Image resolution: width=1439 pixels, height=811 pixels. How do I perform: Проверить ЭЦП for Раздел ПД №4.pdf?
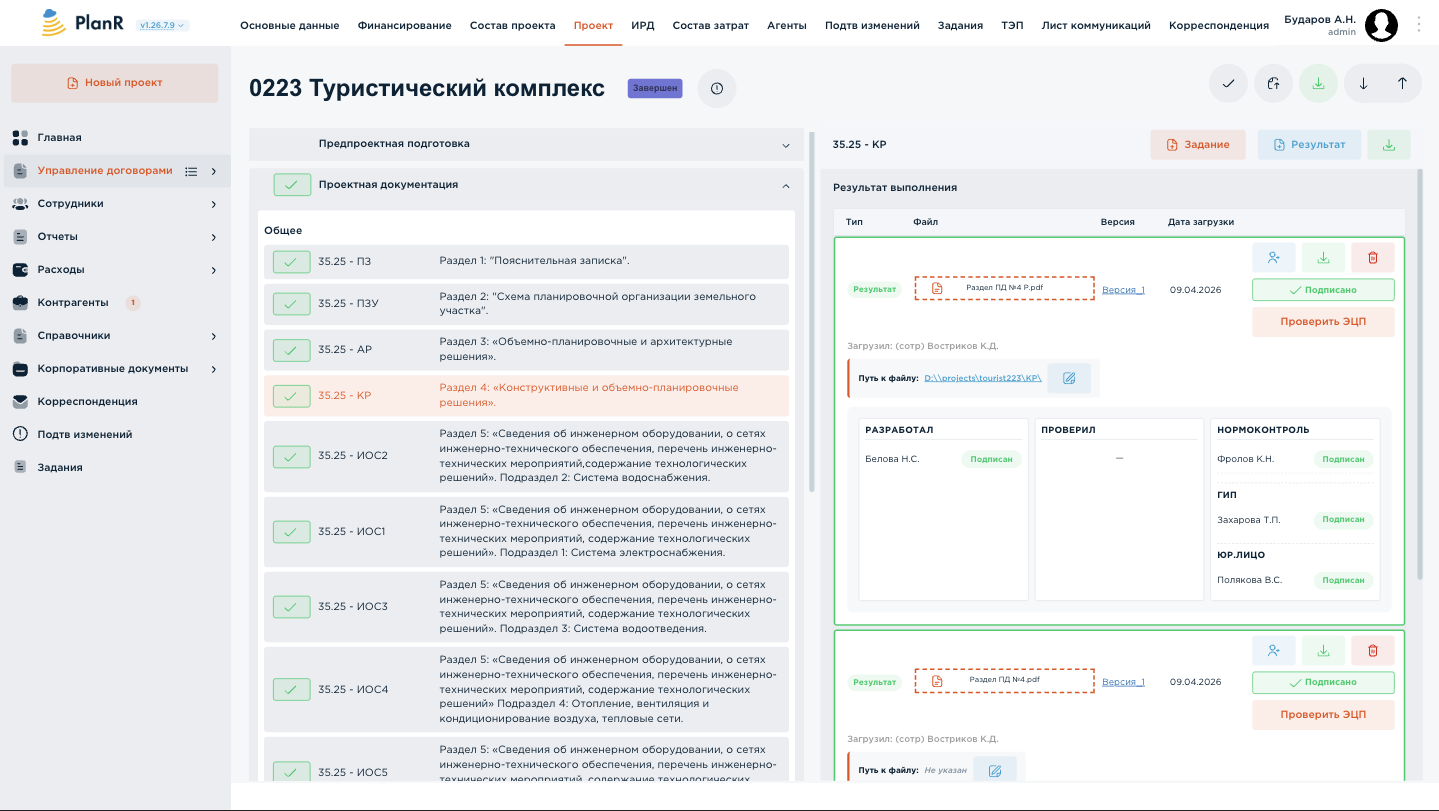pyautogui.click(x=1323, y=715)
